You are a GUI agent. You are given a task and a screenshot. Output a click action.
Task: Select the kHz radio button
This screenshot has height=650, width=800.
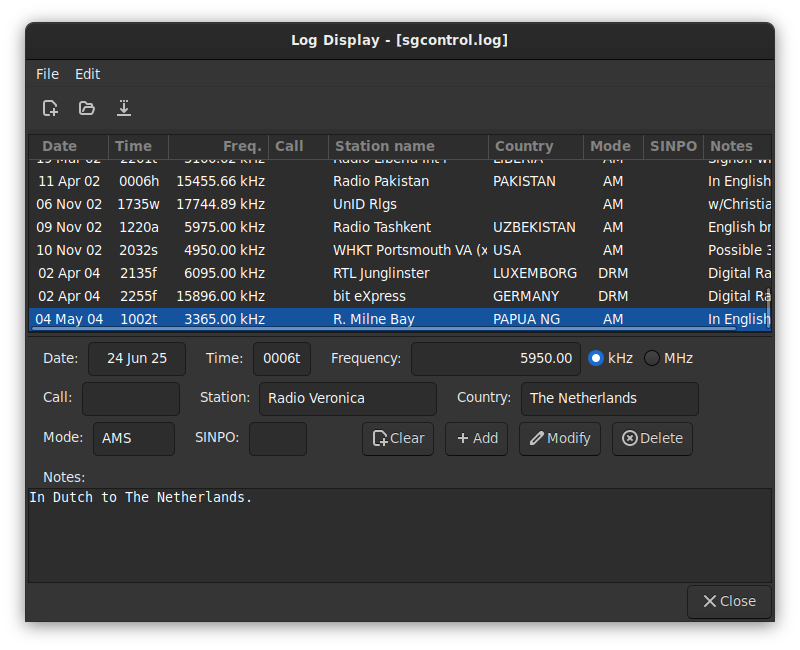click(x=595, y=358)
